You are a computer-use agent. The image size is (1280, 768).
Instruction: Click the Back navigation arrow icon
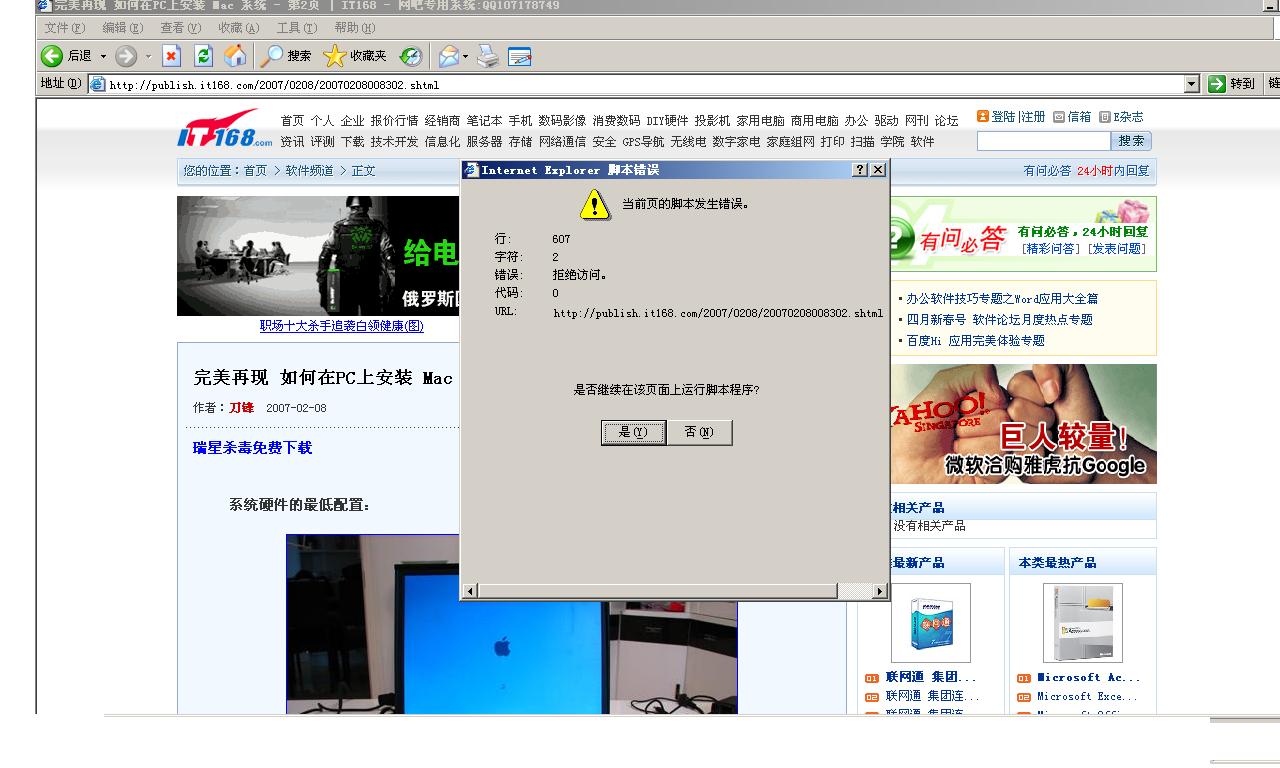(52, 56)
